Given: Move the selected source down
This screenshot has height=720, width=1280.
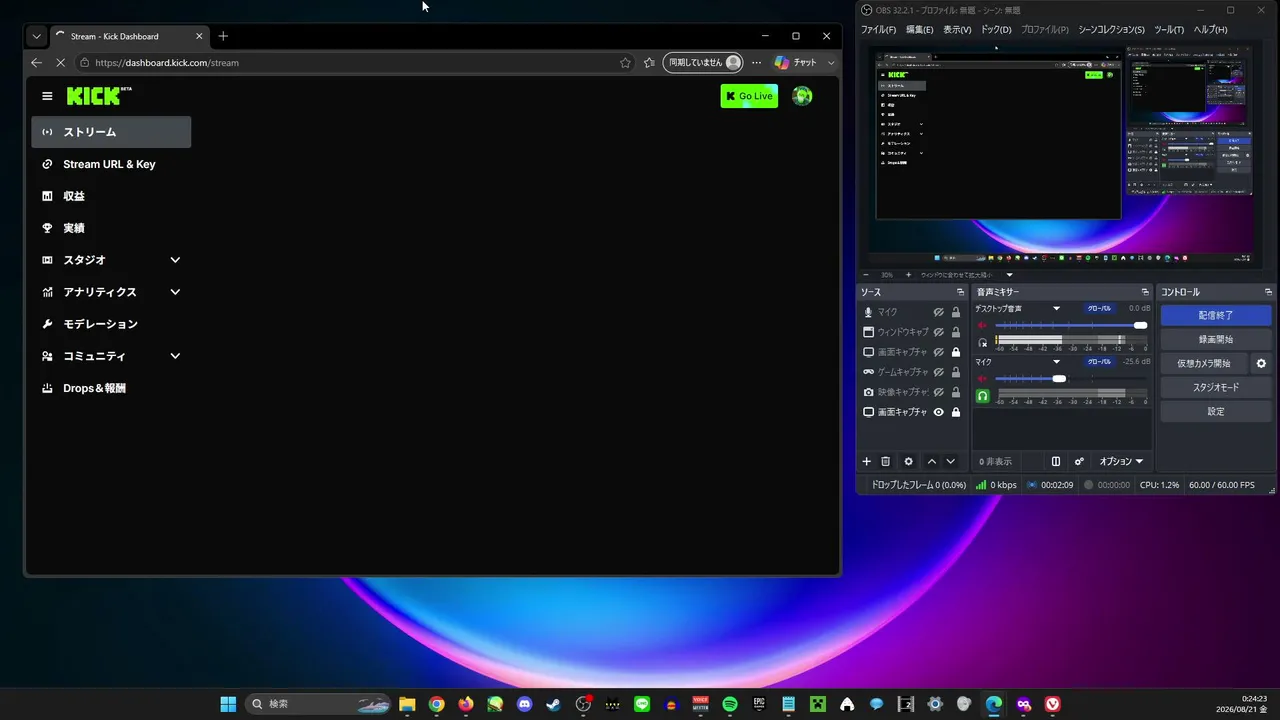Looking at the screenshot, I should [x=951, y=461].
